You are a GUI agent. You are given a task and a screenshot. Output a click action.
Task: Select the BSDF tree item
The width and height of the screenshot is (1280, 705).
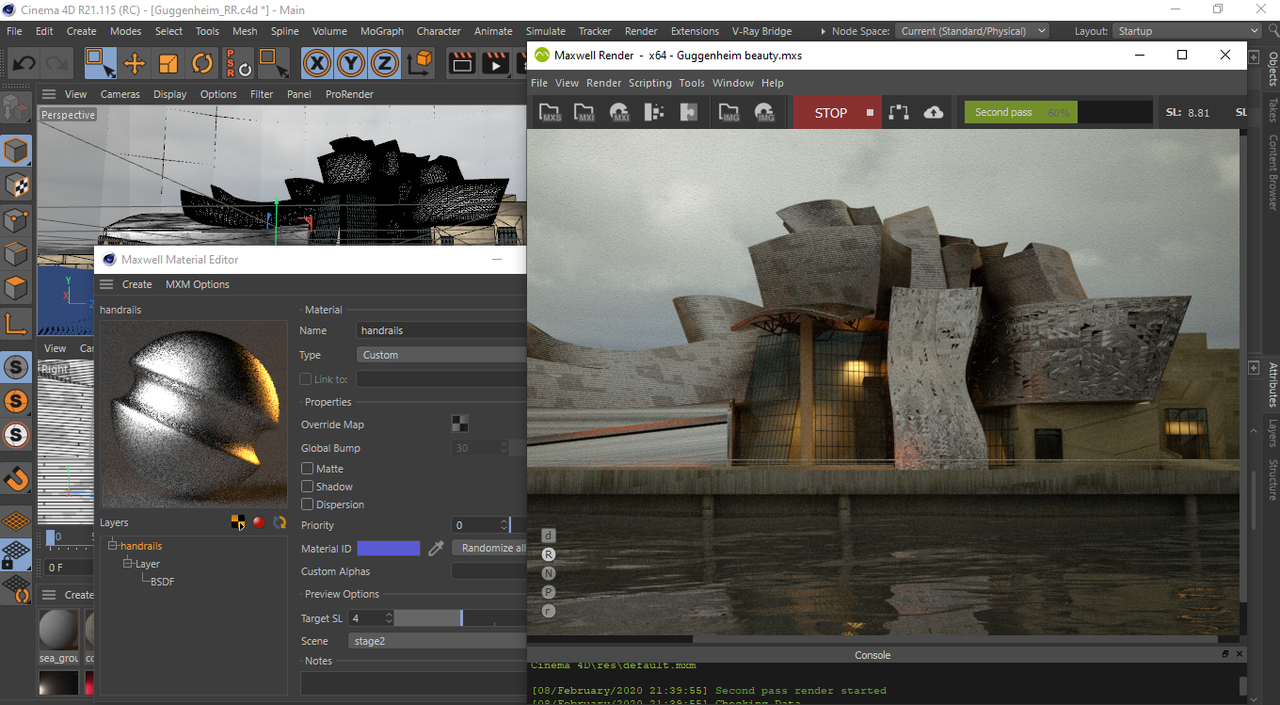pos(162,581)
